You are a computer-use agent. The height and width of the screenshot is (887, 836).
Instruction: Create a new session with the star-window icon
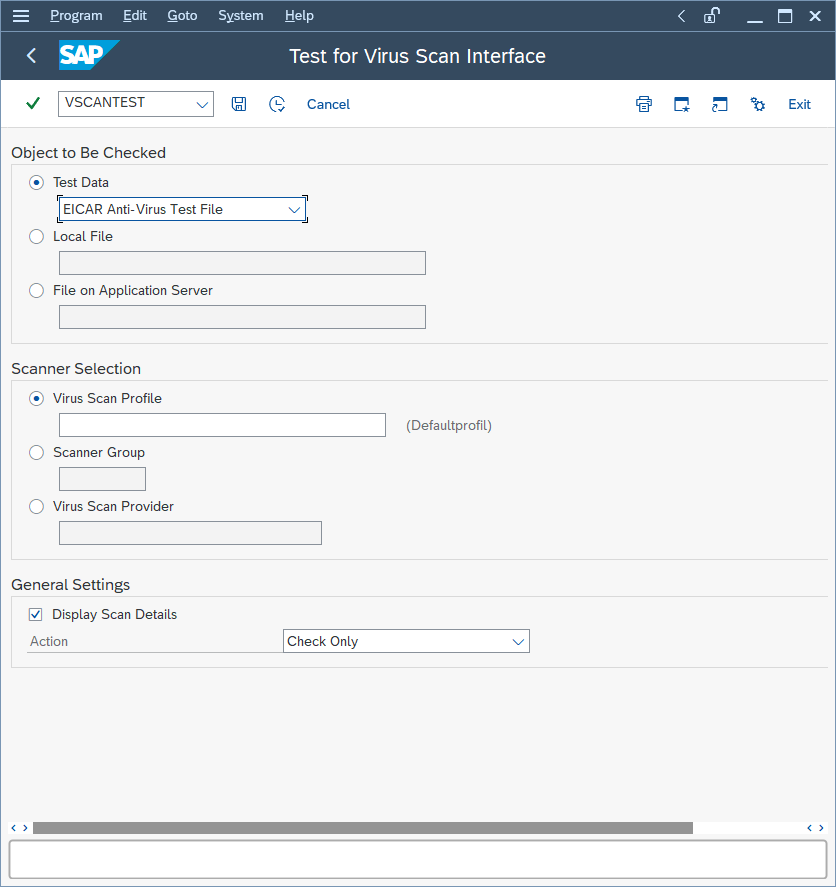pos(681,104)
